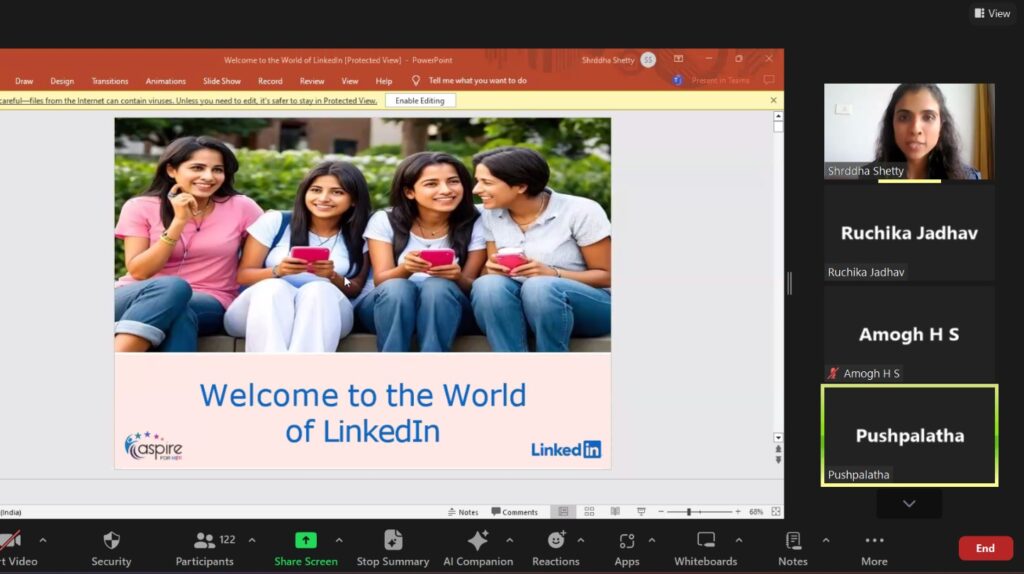The width and height of the screenshot is (1024, 574).
Task: Toggle the video camera on
Action: point(12,541)
